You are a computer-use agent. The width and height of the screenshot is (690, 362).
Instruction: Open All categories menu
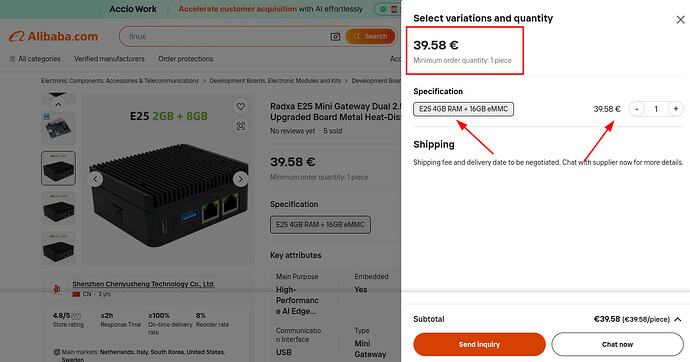pos(35,59)
